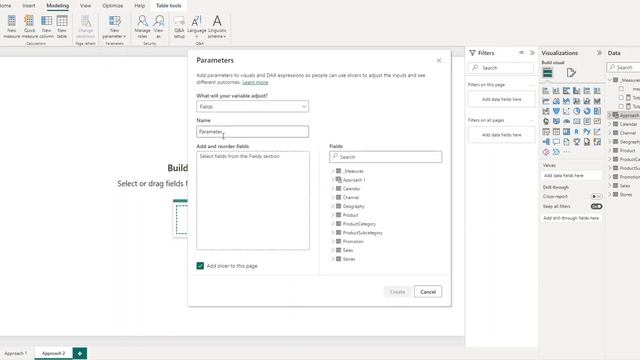Choose the donut chart visual
Viewport: 640px width, 360px height.
587,111
